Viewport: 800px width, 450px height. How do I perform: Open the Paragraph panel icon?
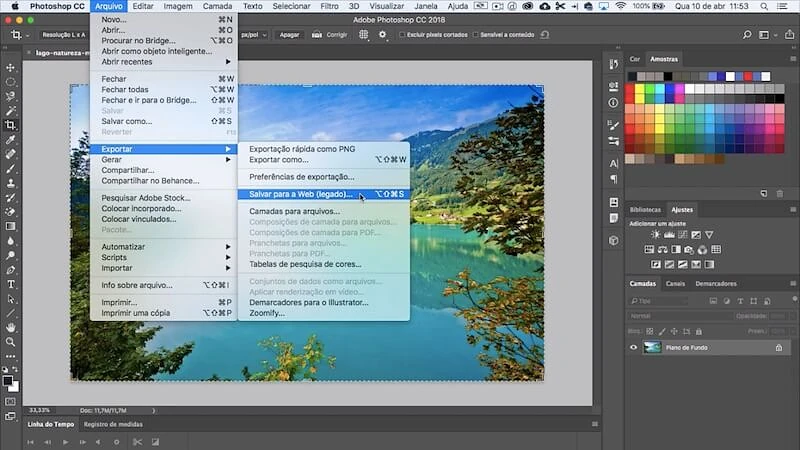coord(614,179)
